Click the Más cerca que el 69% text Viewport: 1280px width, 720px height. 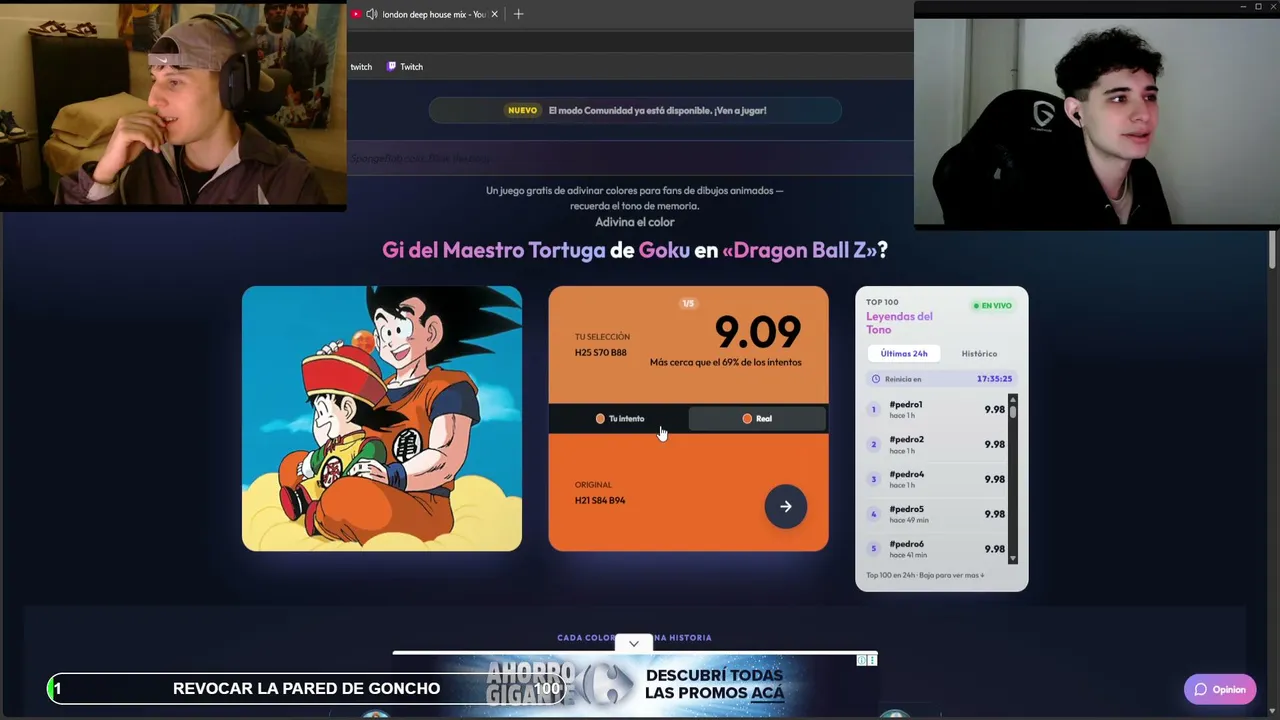pos(725,362)
